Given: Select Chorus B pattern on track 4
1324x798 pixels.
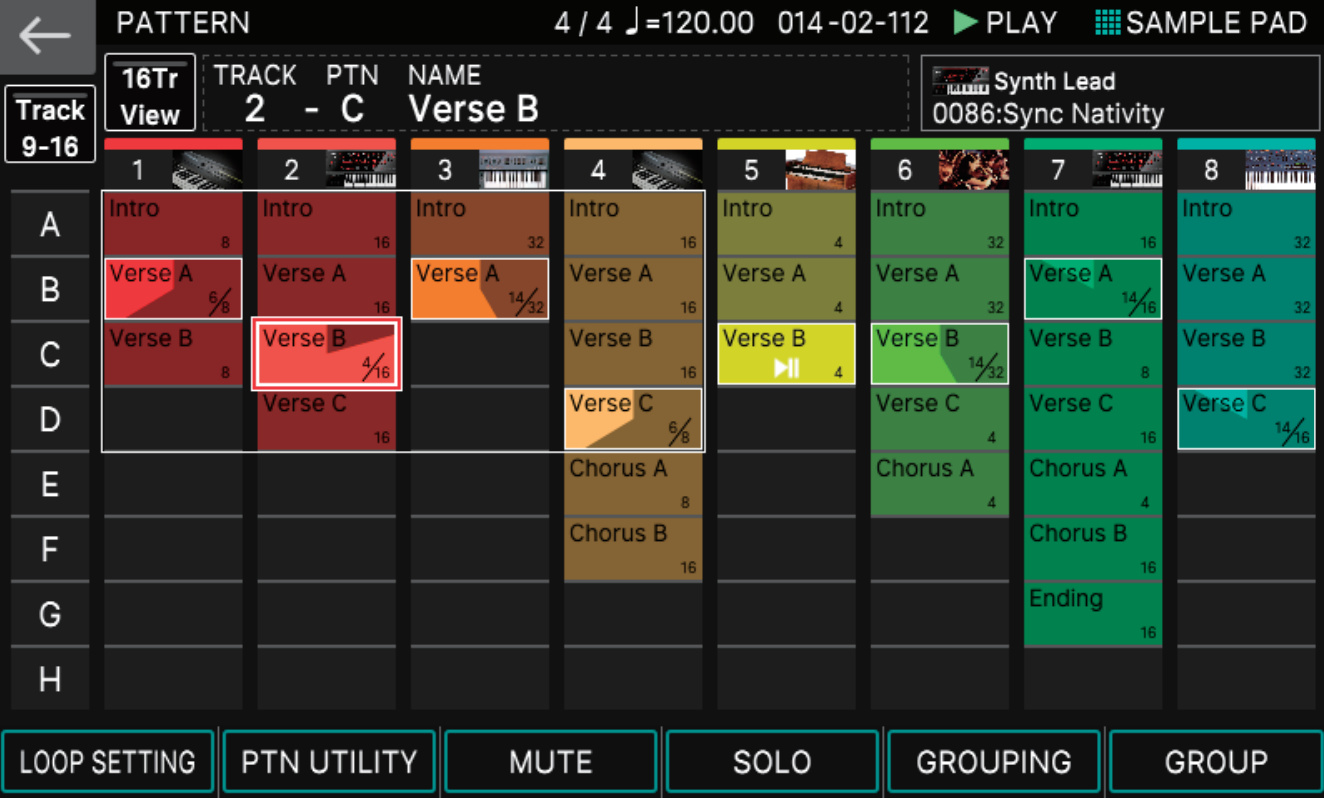Looking at the screenshot, I should click(633, 548).
